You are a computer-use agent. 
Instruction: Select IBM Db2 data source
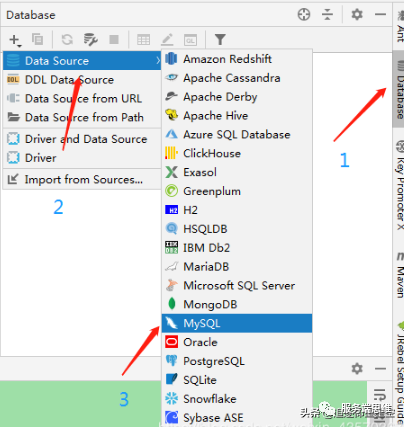237,248
